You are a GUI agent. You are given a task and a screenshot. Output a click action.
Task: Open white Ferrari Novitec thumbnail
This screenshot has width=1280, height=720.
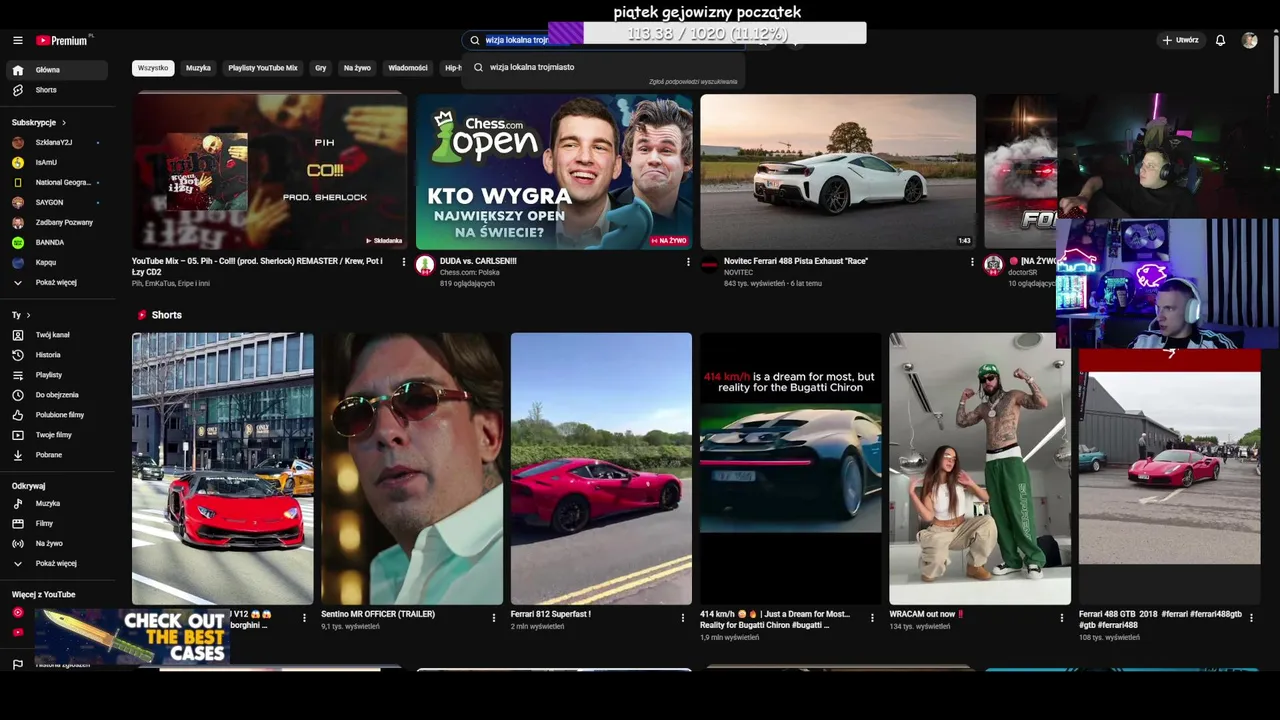(838, 171)
